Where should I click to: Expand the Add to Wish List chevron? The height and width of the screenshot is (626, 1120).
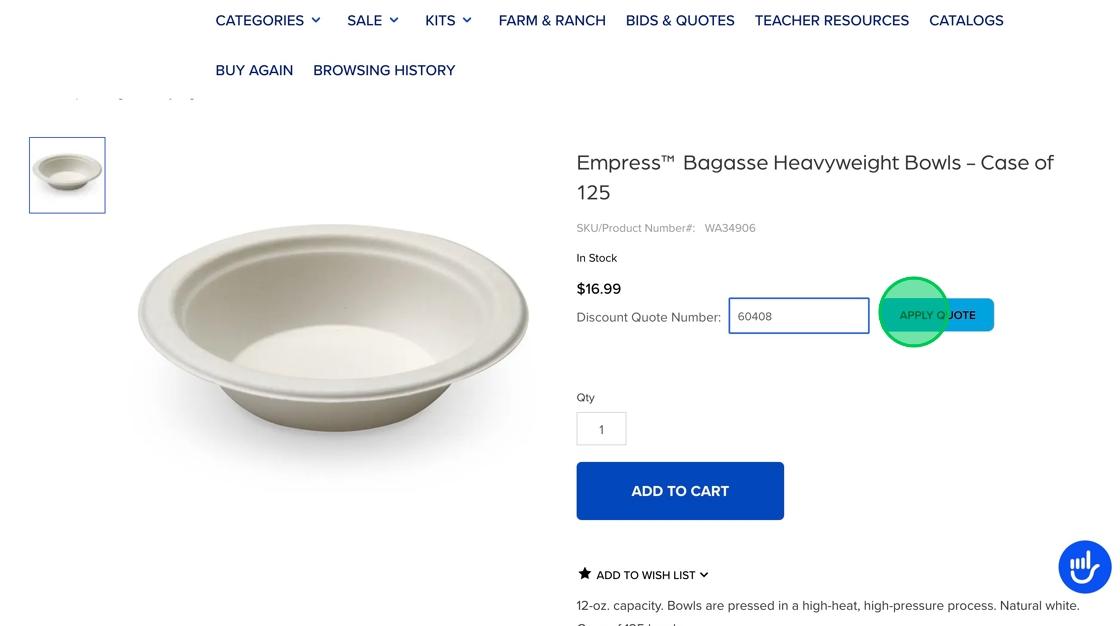tap(704, 575)
